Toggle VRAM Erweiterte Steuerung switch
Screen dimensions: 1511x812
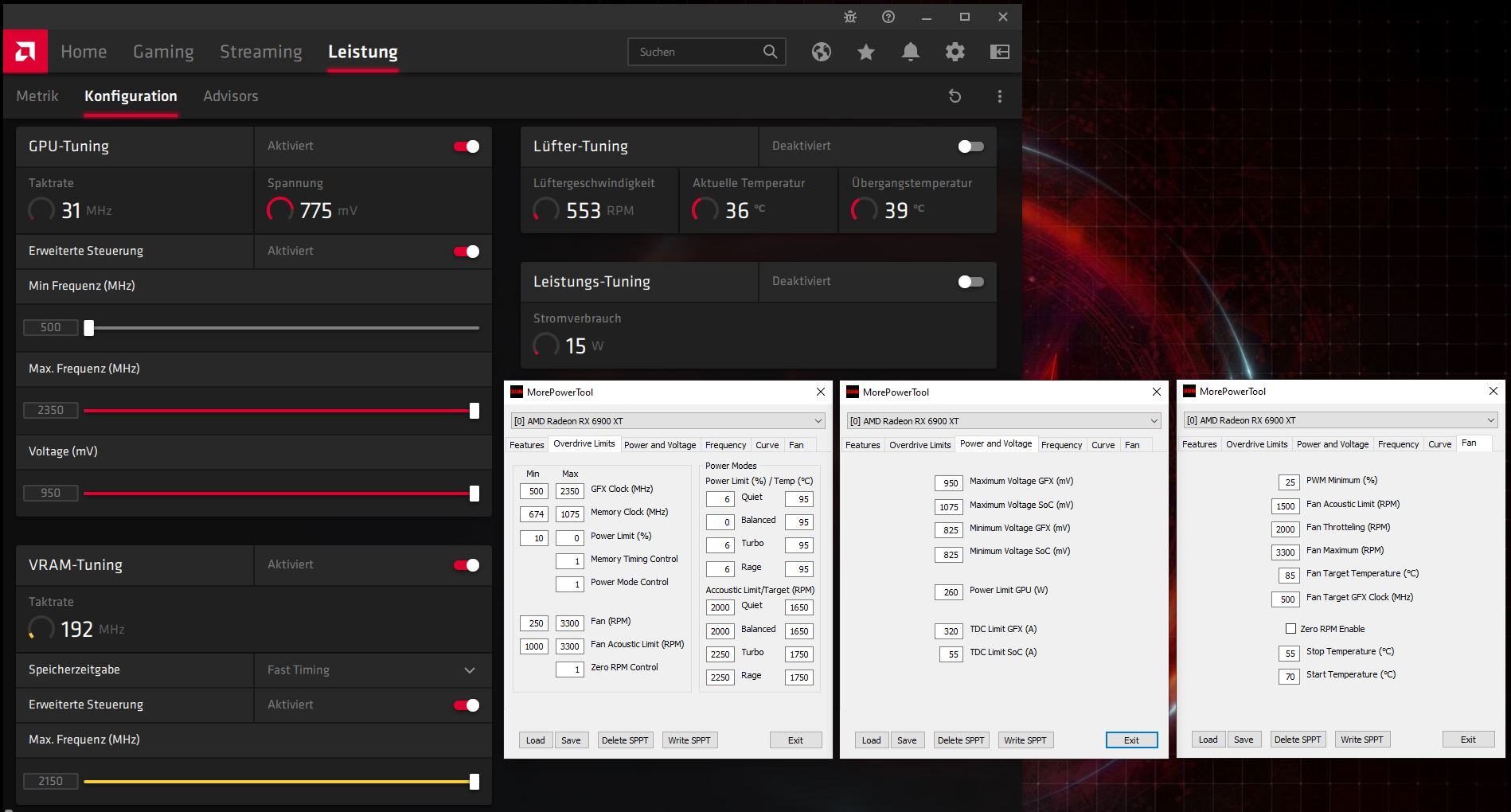coord(467,705)
